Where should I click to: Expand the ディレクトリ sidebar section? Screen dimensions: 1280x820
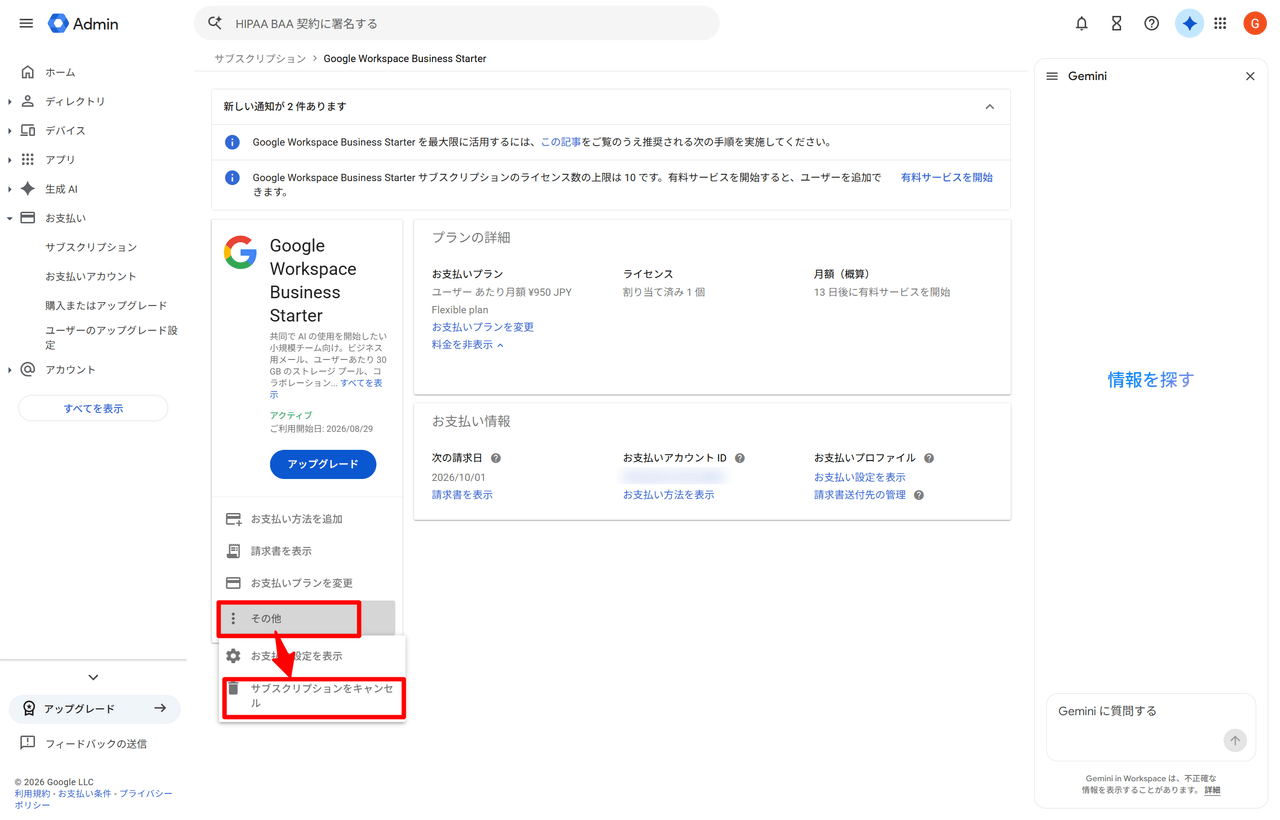click(10, 102)
